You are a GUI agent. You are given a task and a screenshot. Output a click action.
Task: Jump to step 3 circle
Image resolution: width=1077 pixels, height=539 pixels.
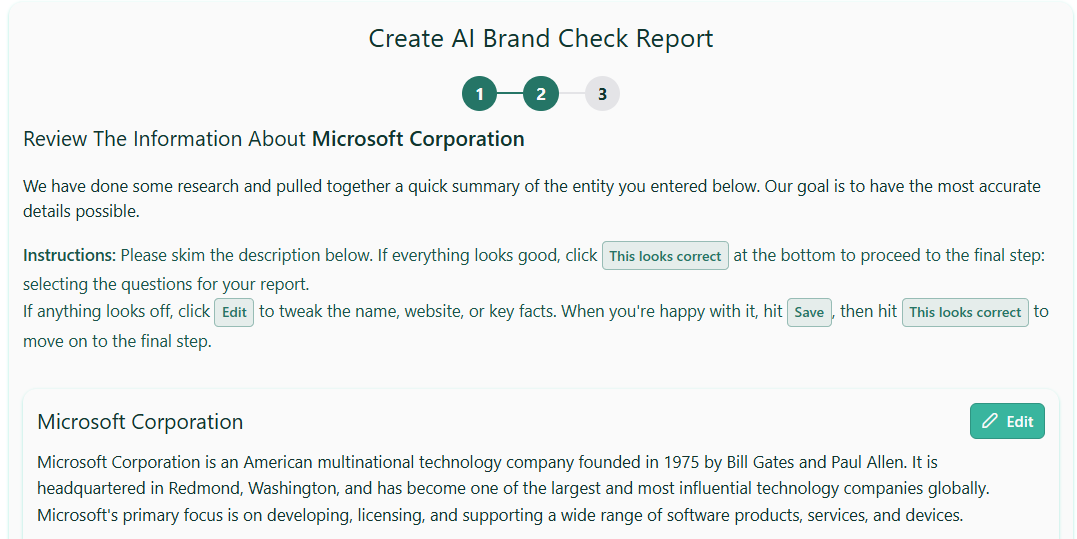602,94
